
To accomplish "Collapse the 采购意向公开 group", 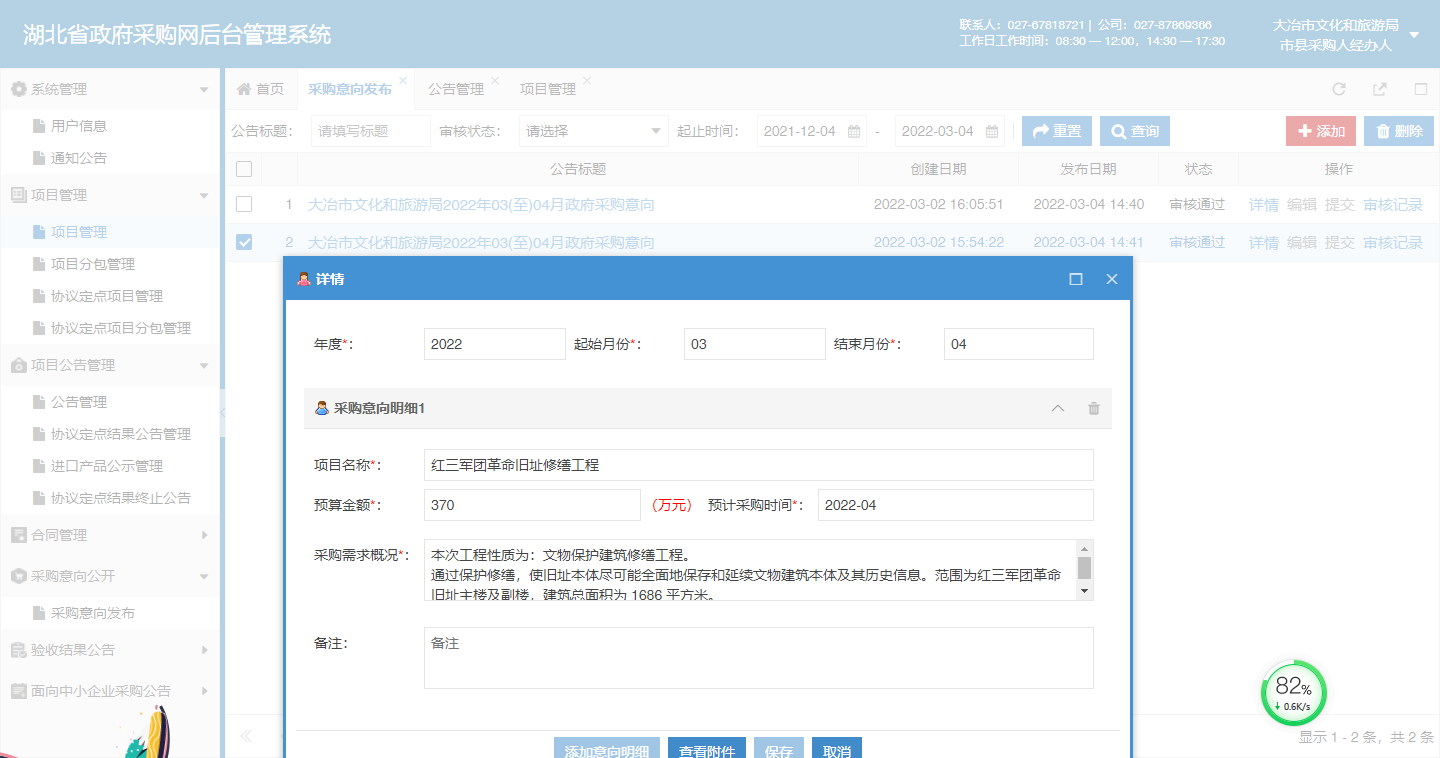I will click(x=204, y=577).
